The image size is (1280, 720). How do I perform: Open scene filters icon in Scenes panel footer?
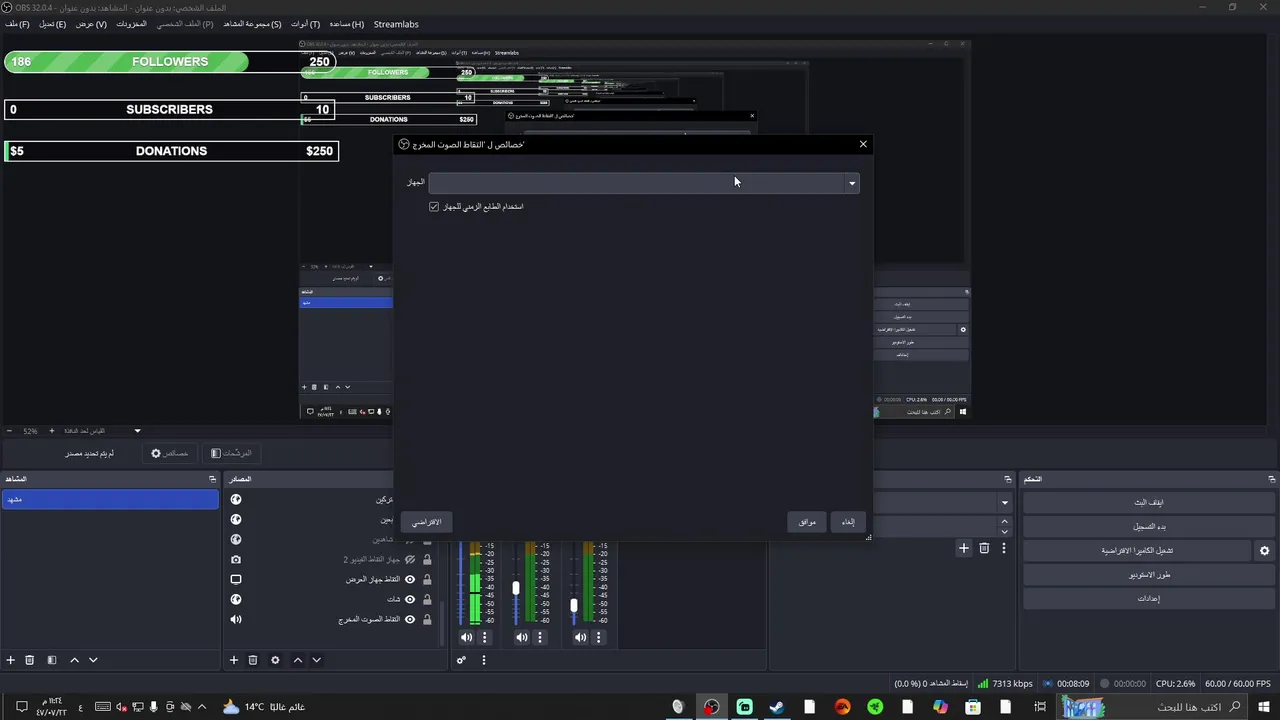(52, 660)
